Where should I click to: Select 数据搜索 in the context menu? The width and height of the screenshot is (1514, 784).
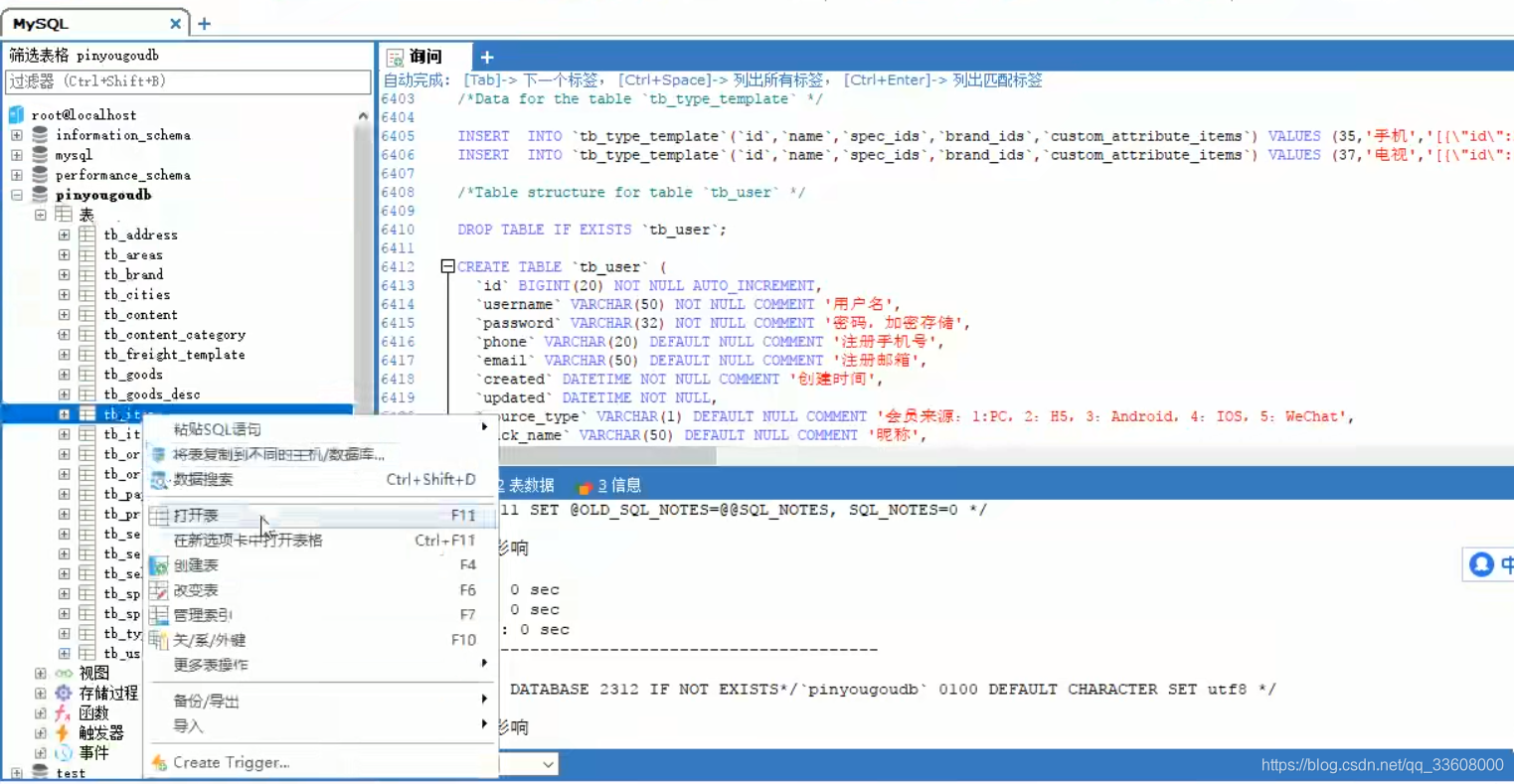[320, 479]
